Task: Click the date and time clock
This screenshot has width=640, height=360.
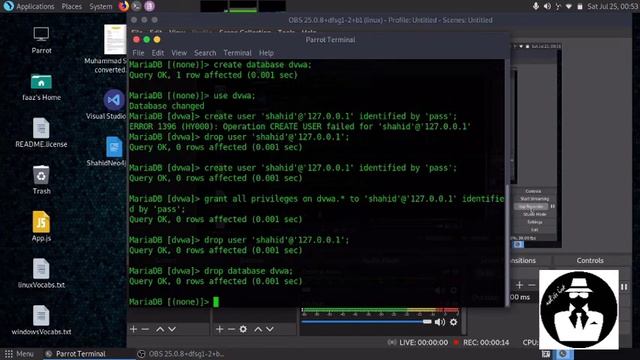Action: pos(613,6)
